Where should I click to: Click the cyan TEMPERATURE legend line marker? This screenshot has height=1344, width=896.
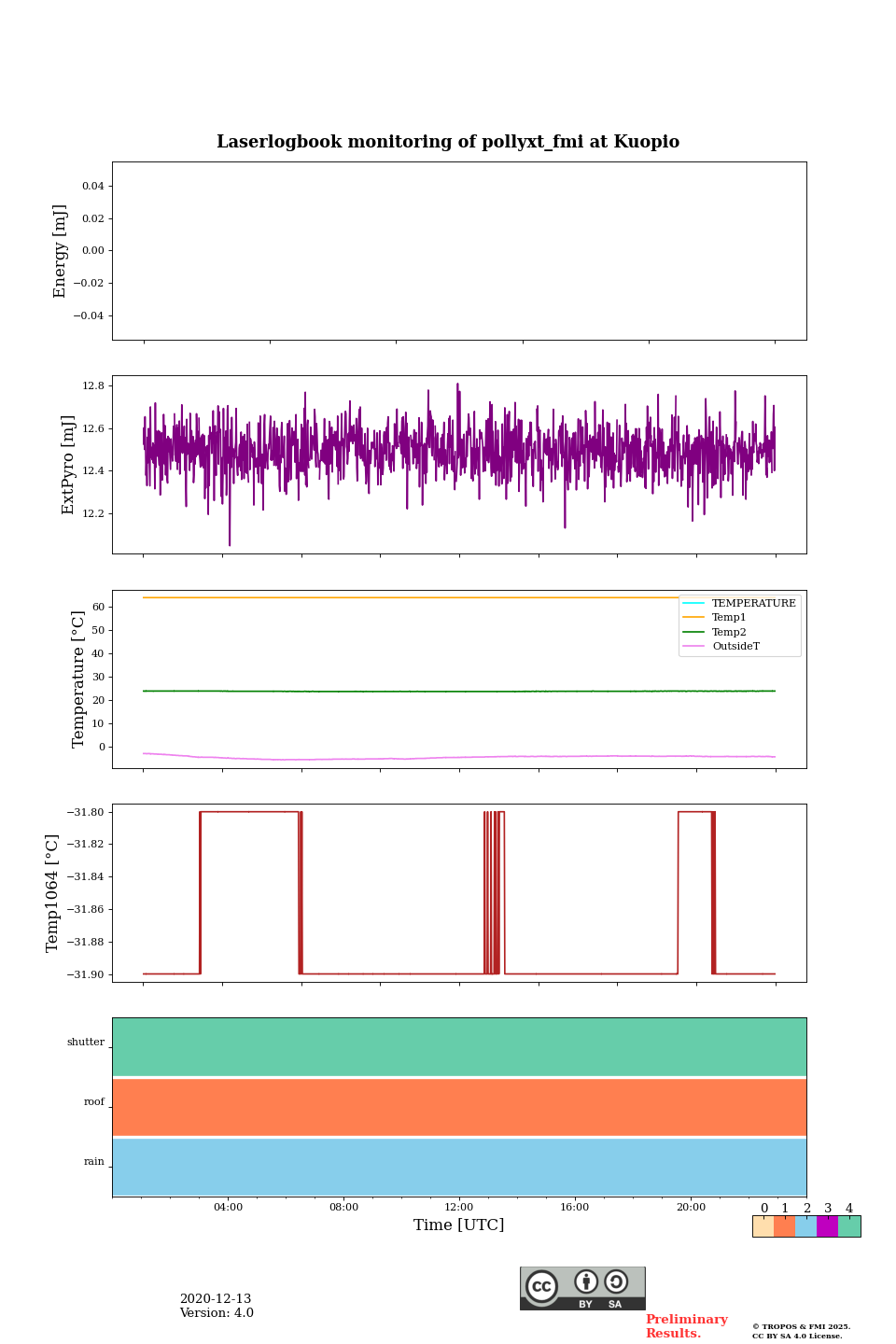tap(693, 604)
